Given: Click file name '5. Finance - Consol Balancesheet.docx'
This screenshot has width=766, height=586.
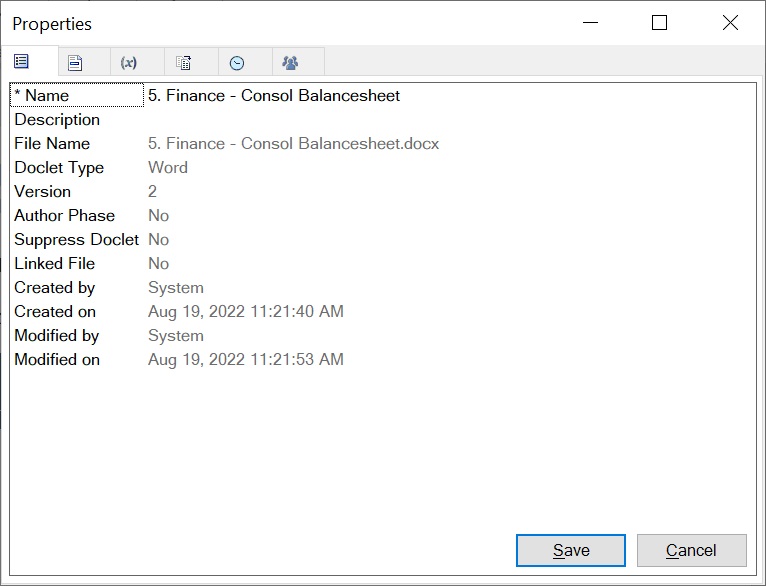Looking at the screenshot, I should [x=294, y=144].
